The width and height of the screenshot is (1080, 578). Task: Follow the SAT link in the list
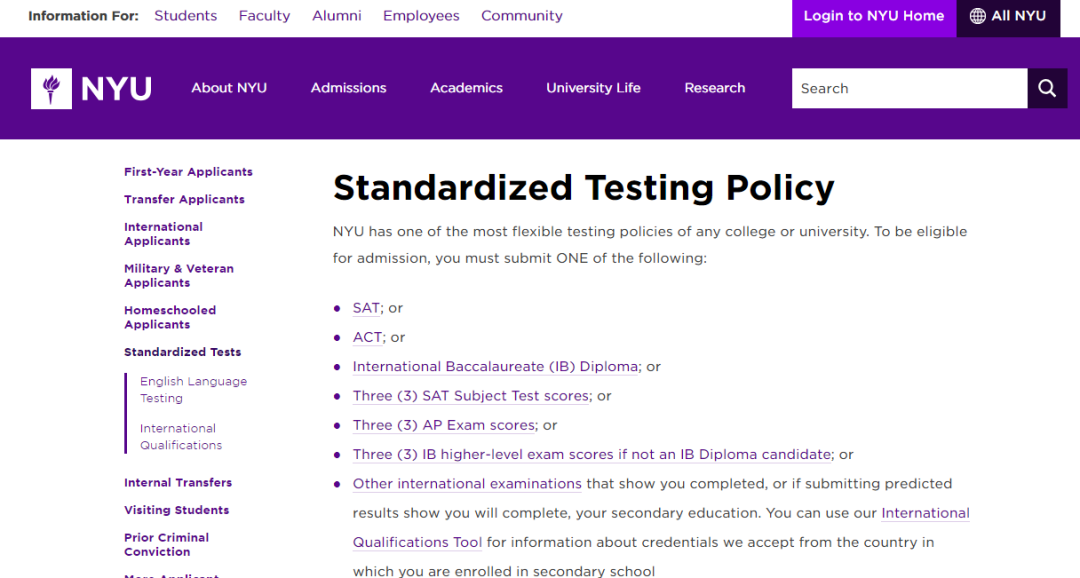pyautogui.click(x=366, y=308)
